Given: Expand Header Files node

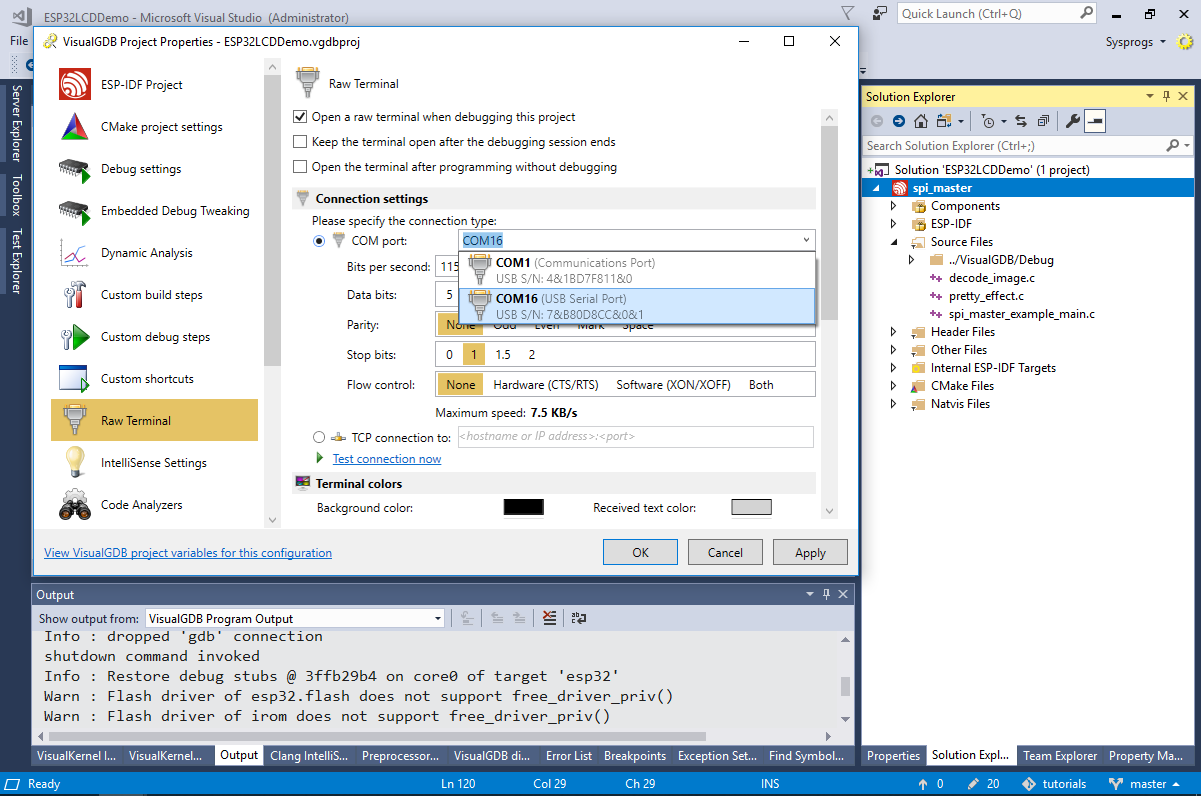Looking at the screenshot, I should point(894,332).
